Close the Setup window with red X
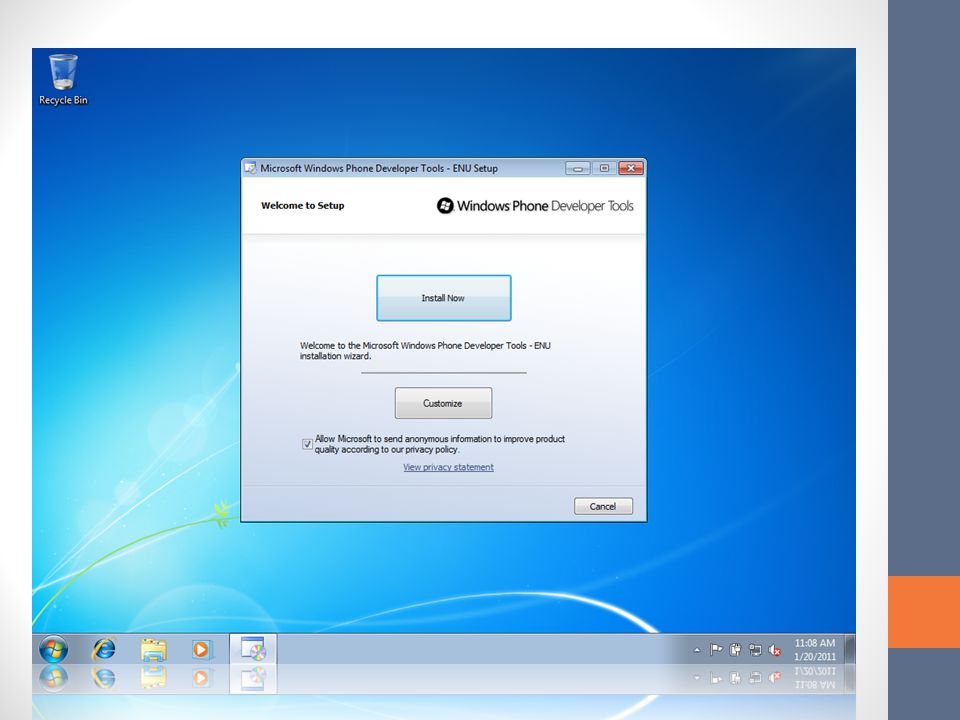Image resolution: width=960 pixels, height=720 pixels. click(631, 168)
